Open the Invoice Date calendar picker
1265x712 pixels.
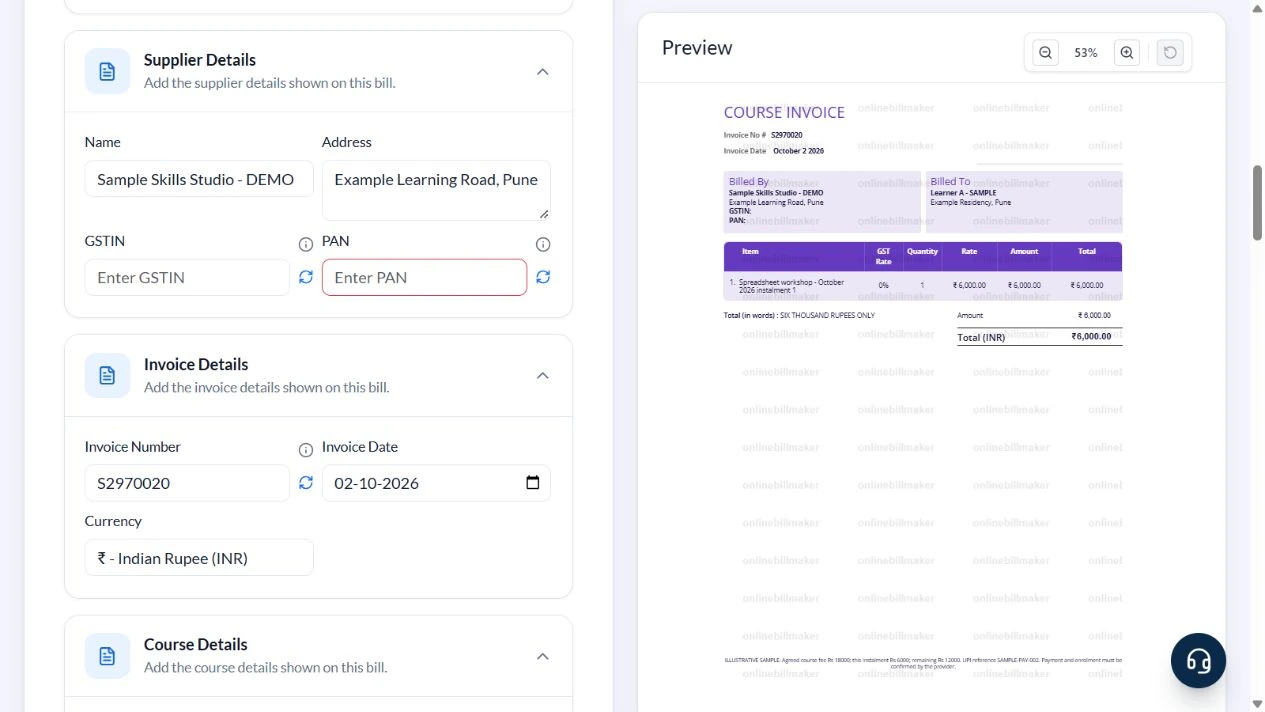point(533,483)
